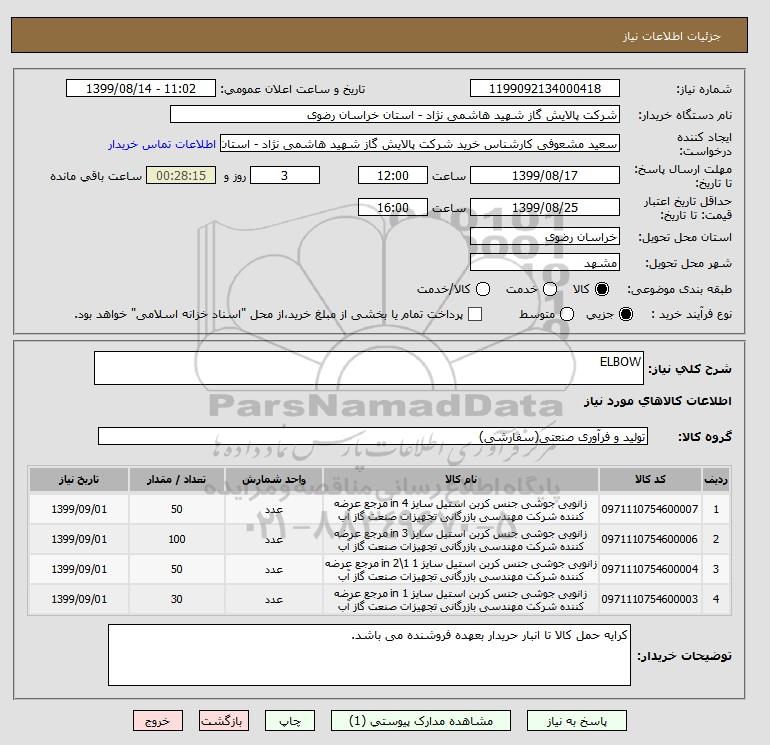The image size is (770, 745).
Task: Click the چاپ print button
Action: 290,721
